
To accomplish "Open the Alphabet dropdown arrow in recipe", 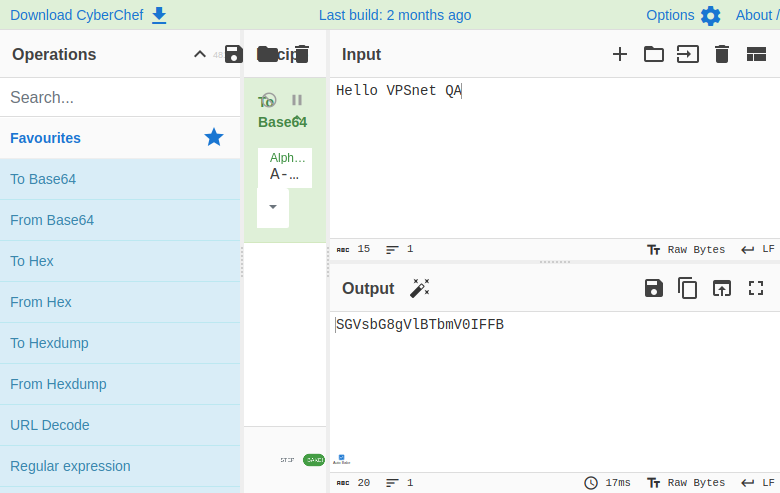I will (273, 206).
